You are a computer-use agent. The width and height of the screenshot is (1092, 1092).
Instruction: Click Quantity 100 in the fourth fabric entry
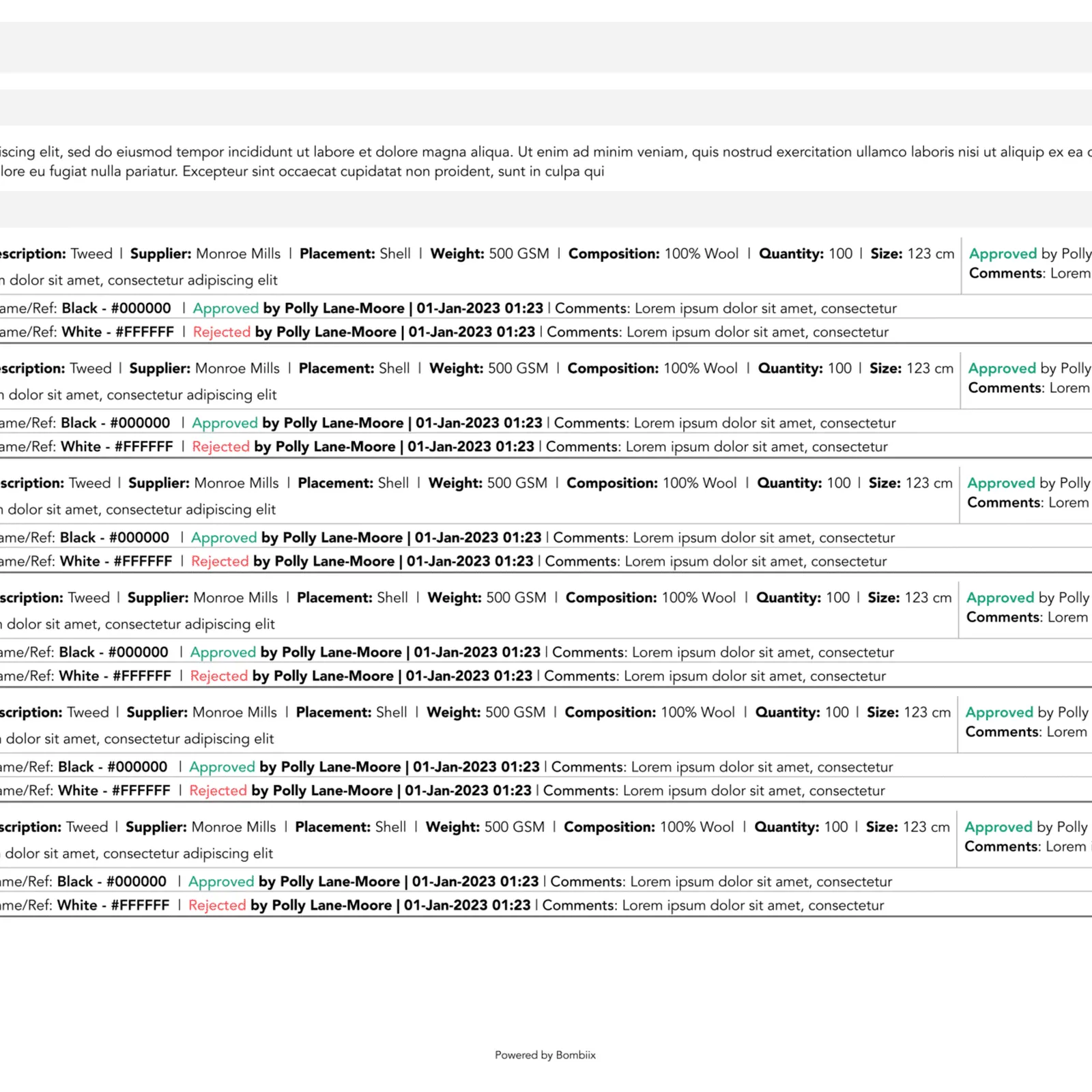(803, 598)
